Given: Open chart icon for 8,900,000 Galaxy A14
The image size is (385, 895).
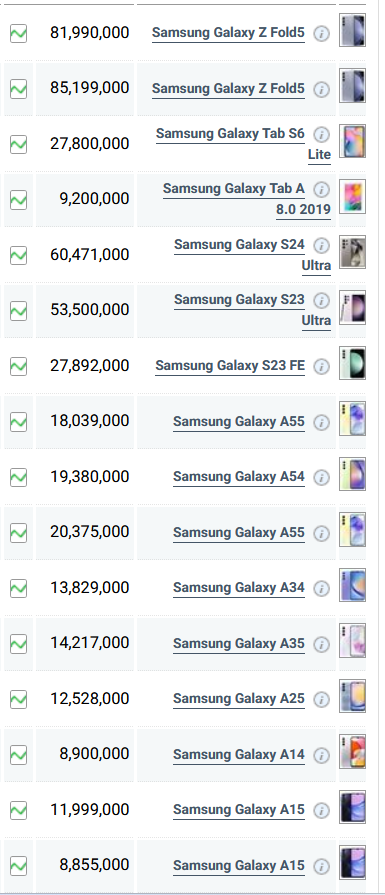Looking at the screenshot, I should pyautogui.click(x=18, y=755).
